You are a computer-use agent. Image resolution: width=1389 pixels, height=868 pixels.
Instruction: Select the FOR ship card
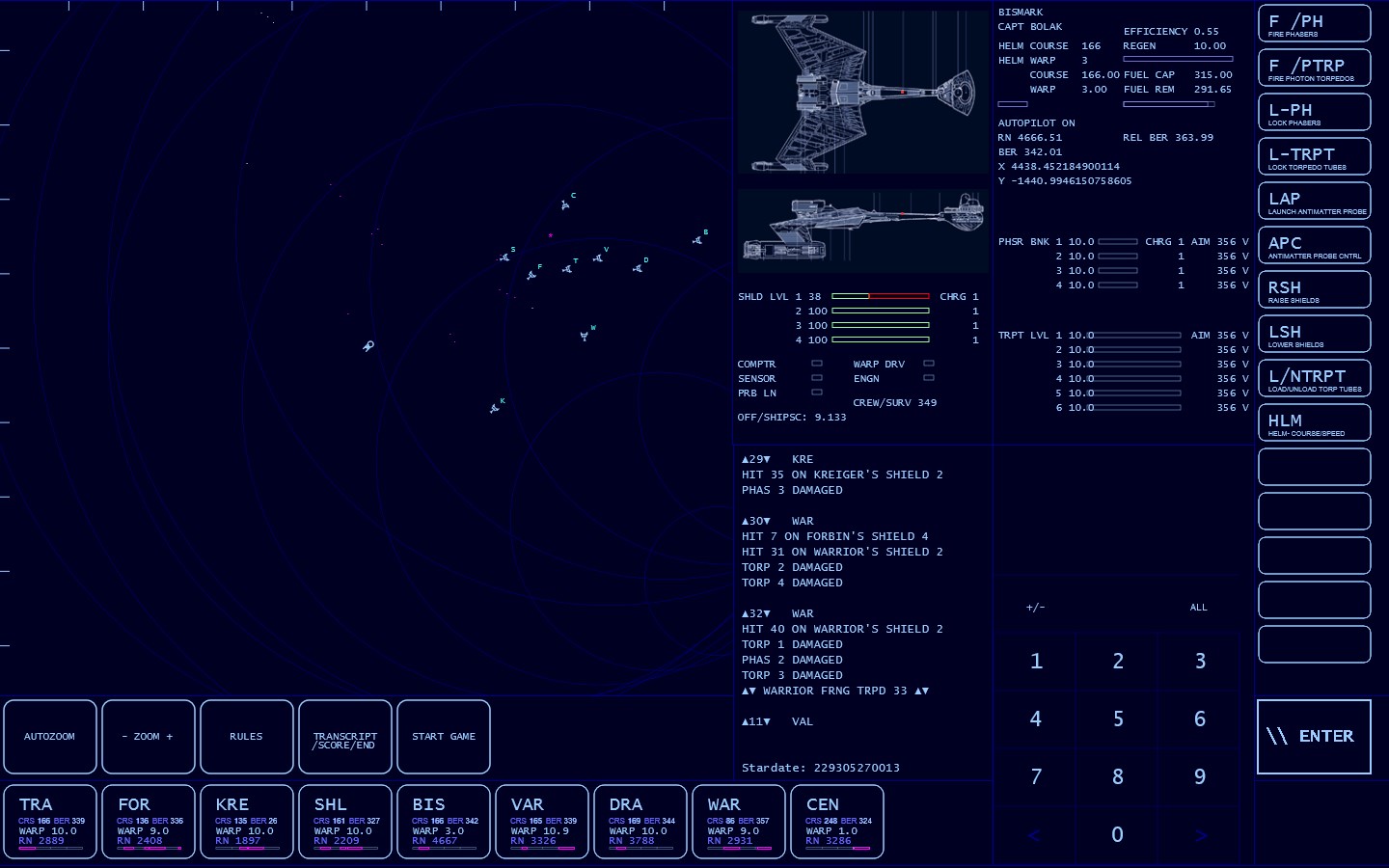149,822
